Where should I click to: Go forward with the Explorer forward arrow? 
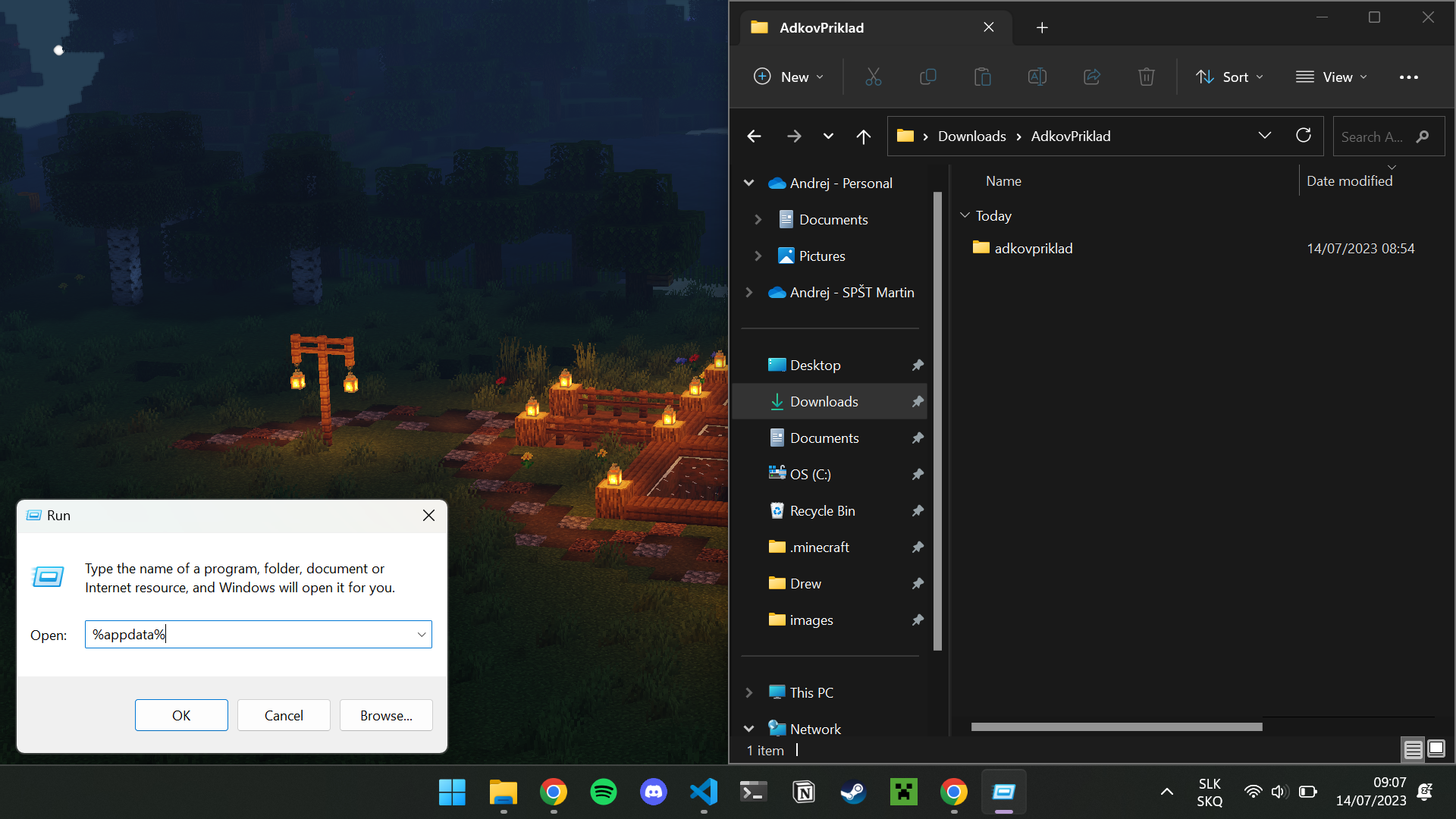(x=793, y=136)
